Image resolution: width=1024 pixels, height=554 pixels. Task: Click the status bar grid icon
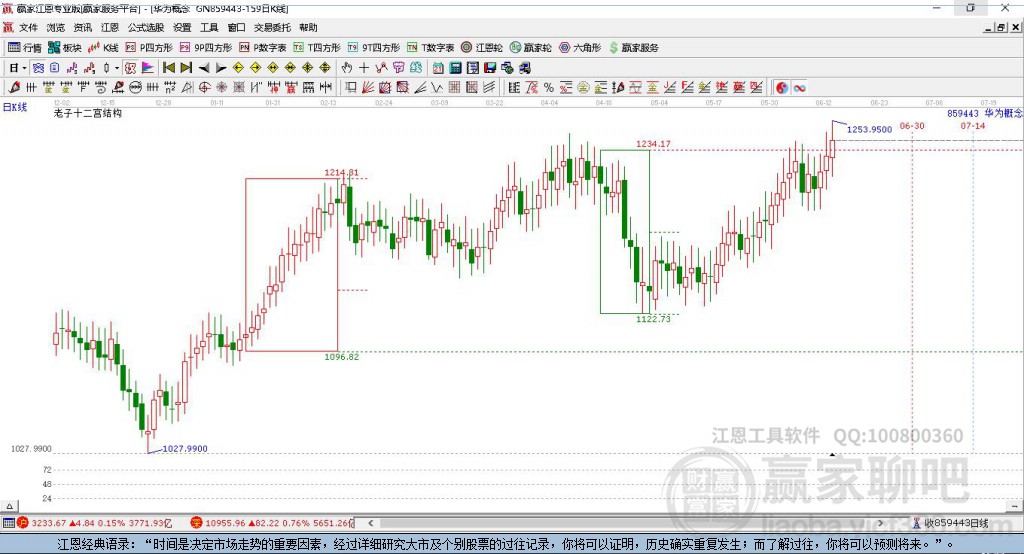(8, 523)
